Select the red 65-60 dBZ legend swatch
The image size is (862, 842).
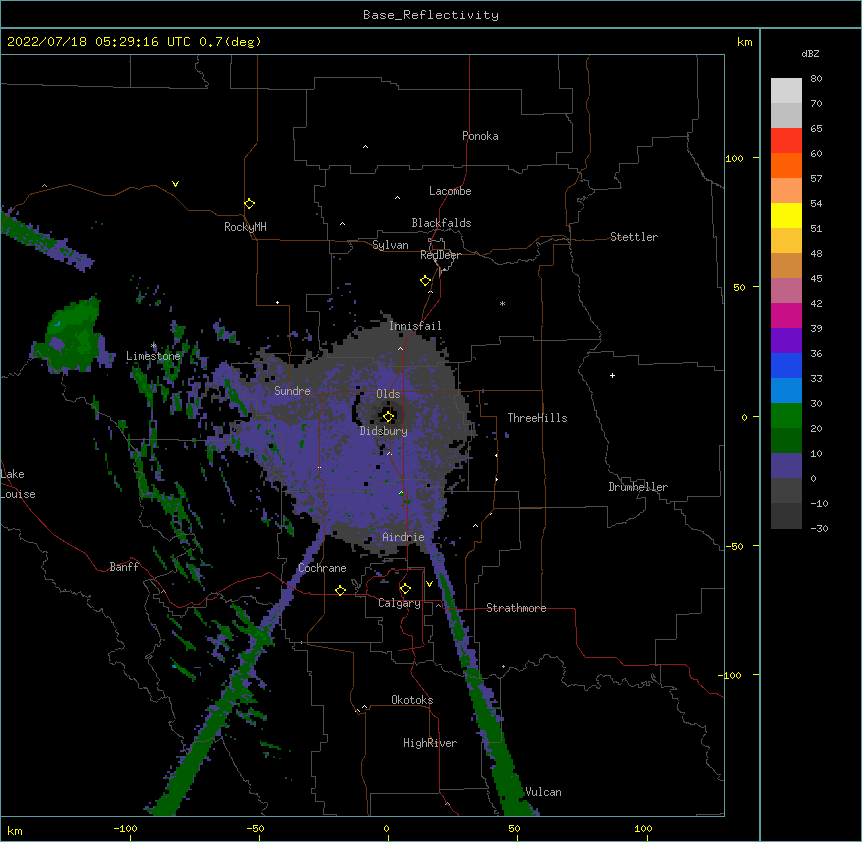[786, 140]
